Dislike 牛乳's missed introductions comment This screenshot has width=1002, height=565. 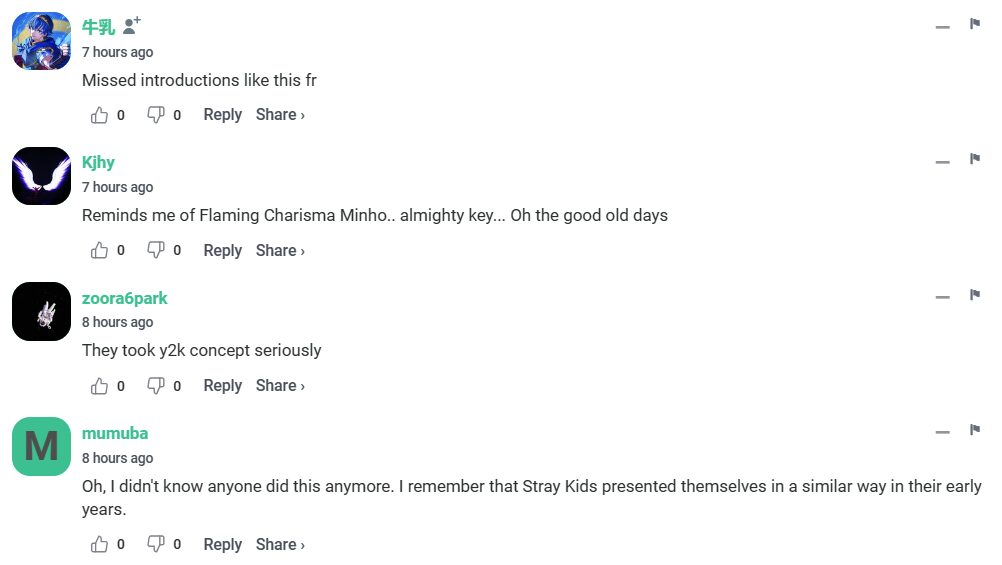coord(156,115)
